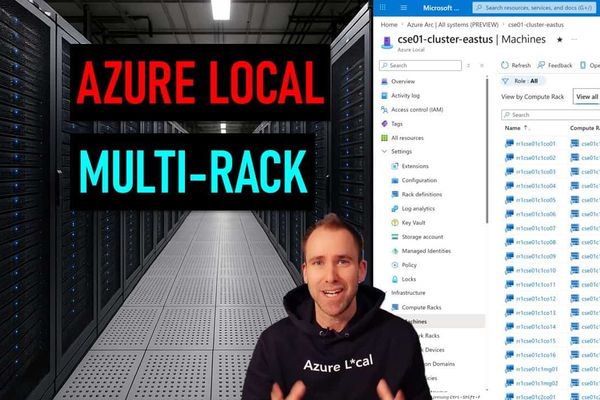Click the Key Vault icon
The image size is (600, 400).
[395, 223]
